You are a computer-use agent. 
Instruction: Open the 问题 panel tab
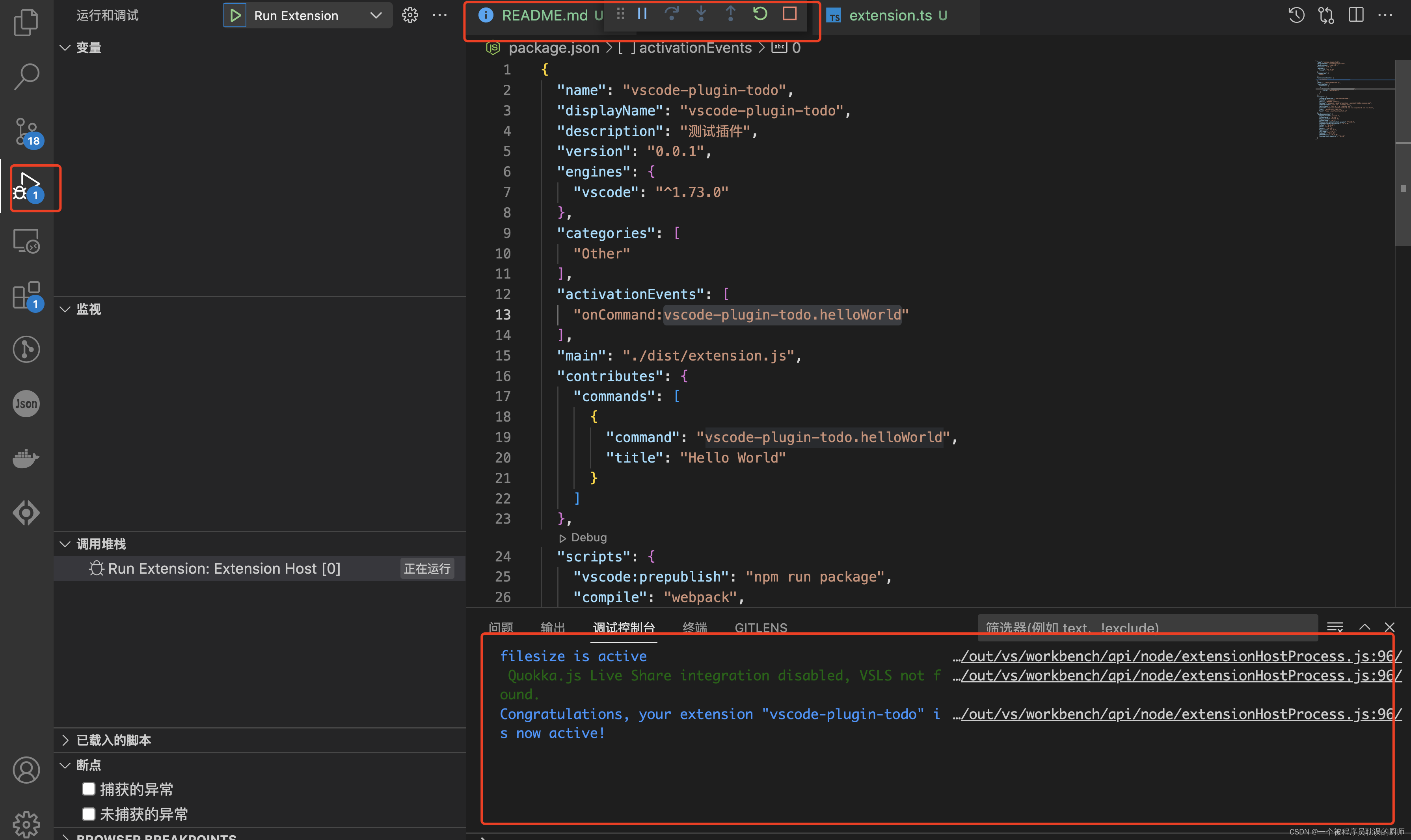click(x=501, y=628)
